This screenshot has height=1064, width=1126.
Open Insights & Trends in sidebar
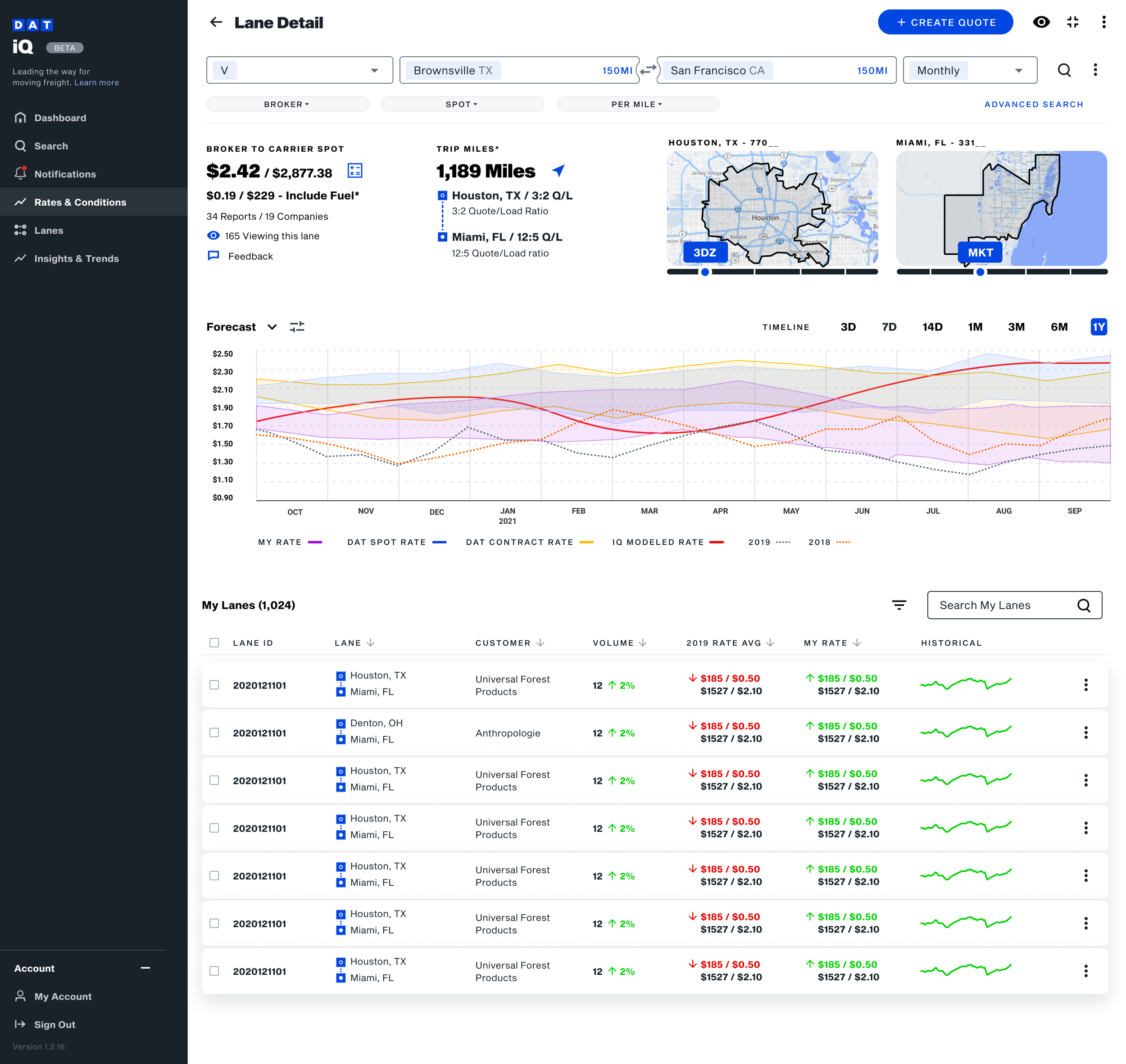pos(77,258)
